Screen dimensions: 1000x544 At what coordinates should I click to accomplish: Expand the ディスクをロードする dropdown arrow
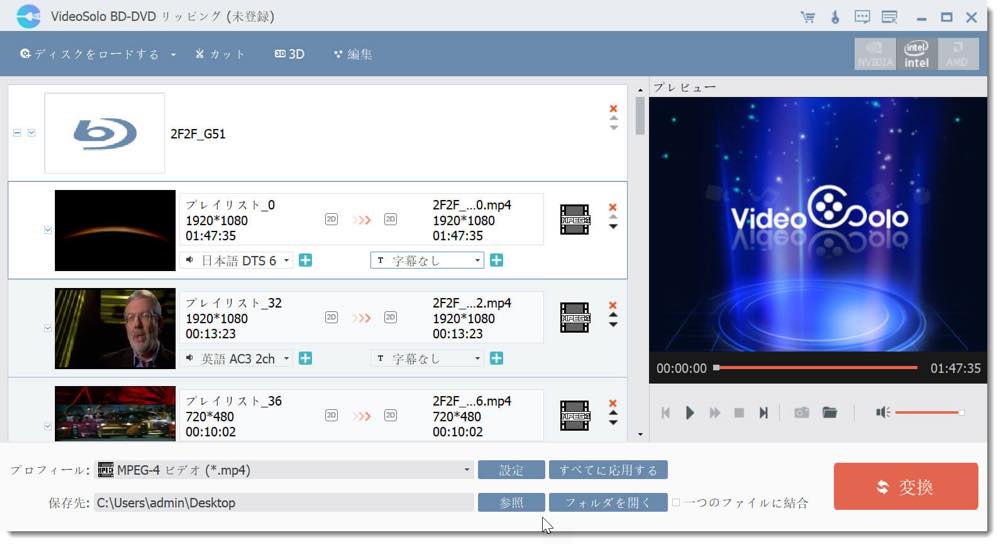[173, 55]
